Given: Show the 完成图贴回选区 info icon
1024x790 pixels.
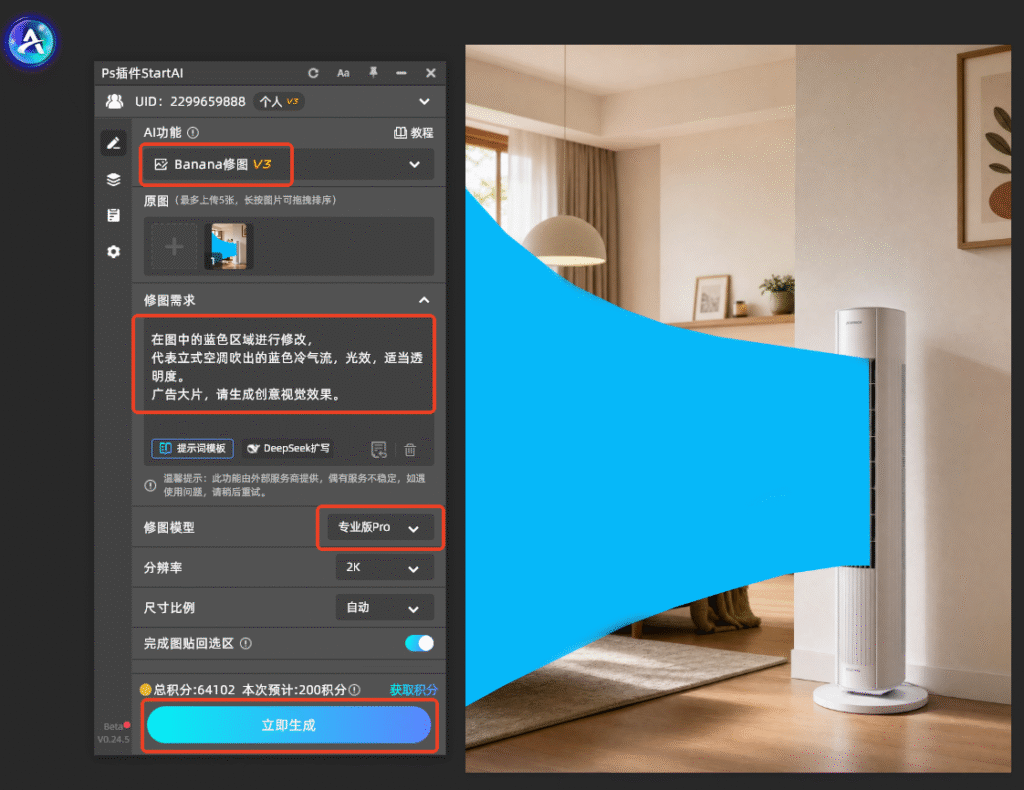Looking at the screenshot, I should (246, 644).
